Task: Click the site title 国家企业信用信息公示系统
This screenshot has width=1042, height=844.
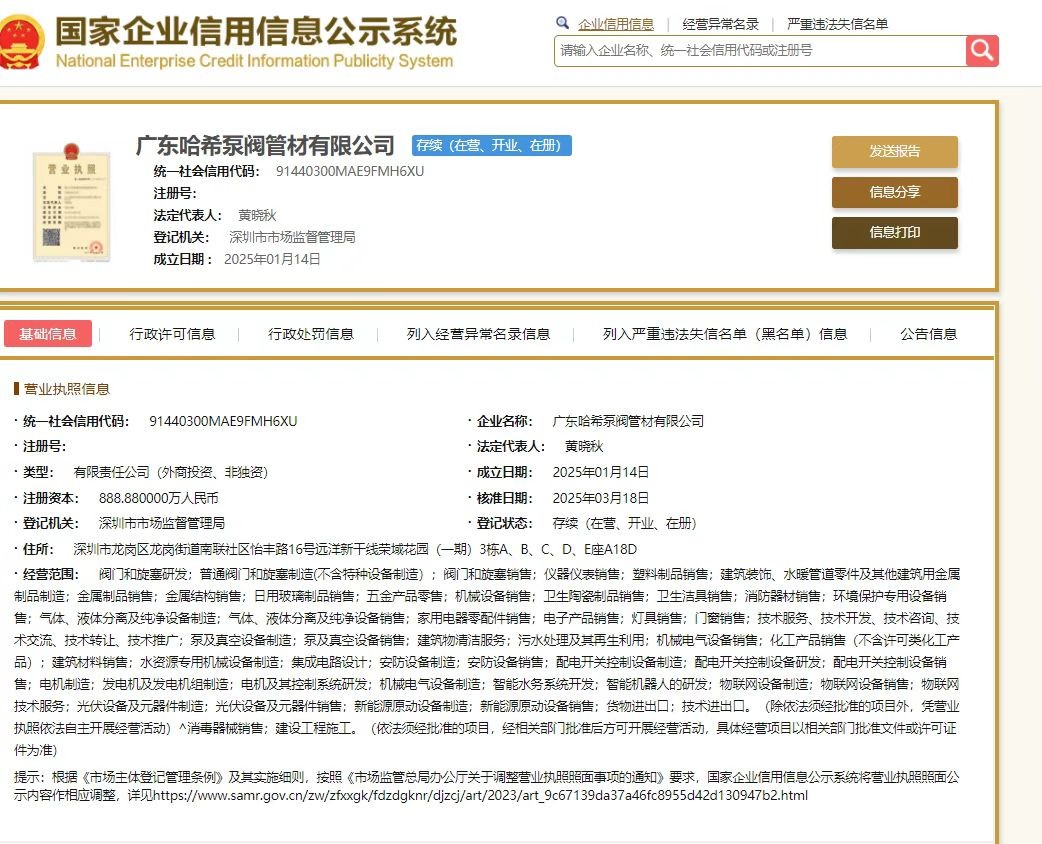Action: click(256, 32)
